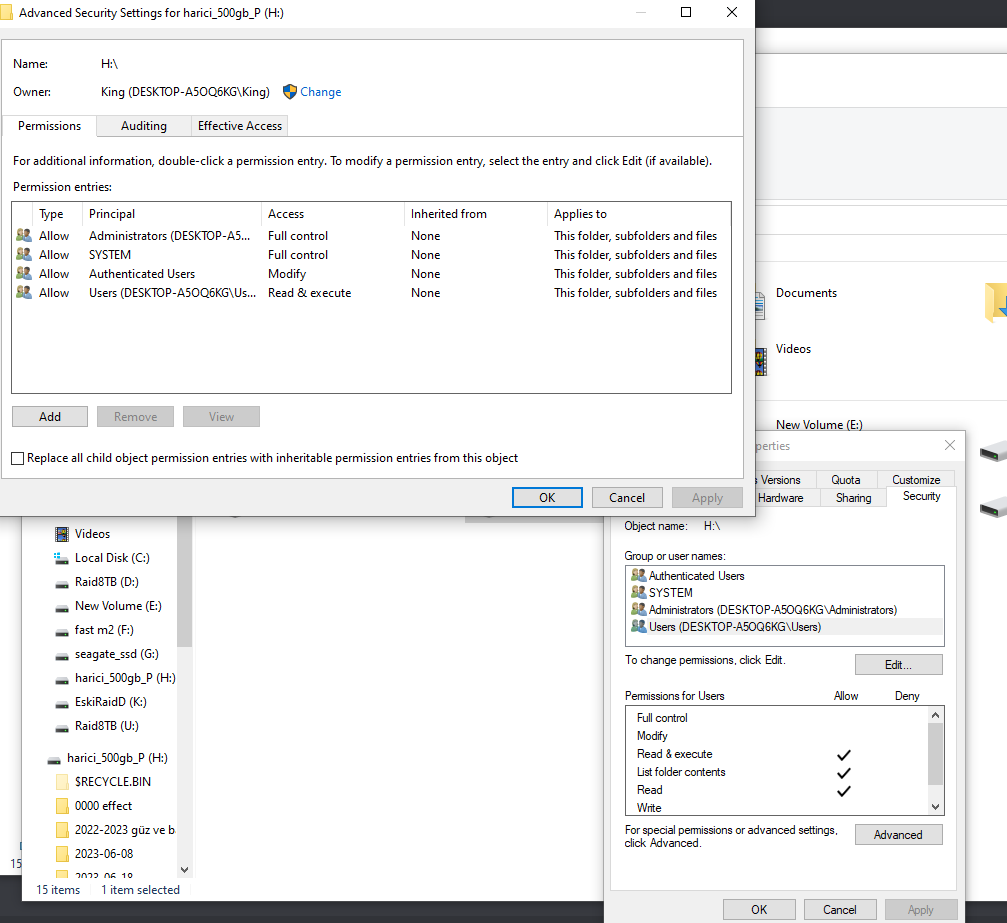
Task: Click the 0000 effect folder icon
Action: pyautogui.click(x=62, y=805)
